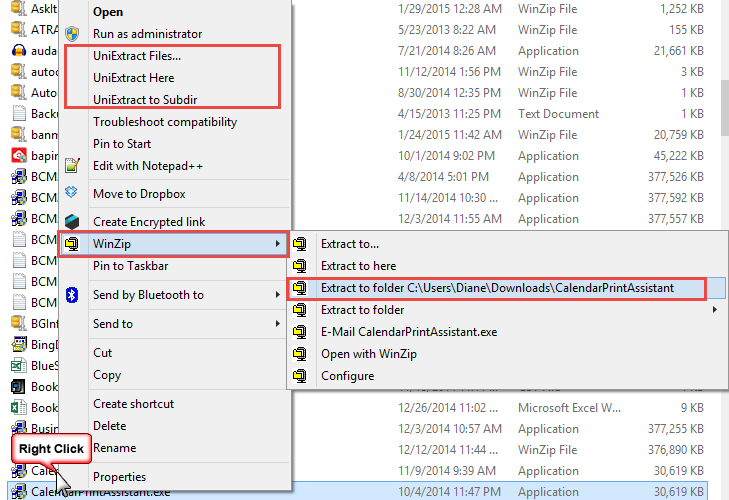Select Extract to folder CalendarPrintAssistant path
The width and height of the screenshot is (729, 500).
(x=497, y=288)
